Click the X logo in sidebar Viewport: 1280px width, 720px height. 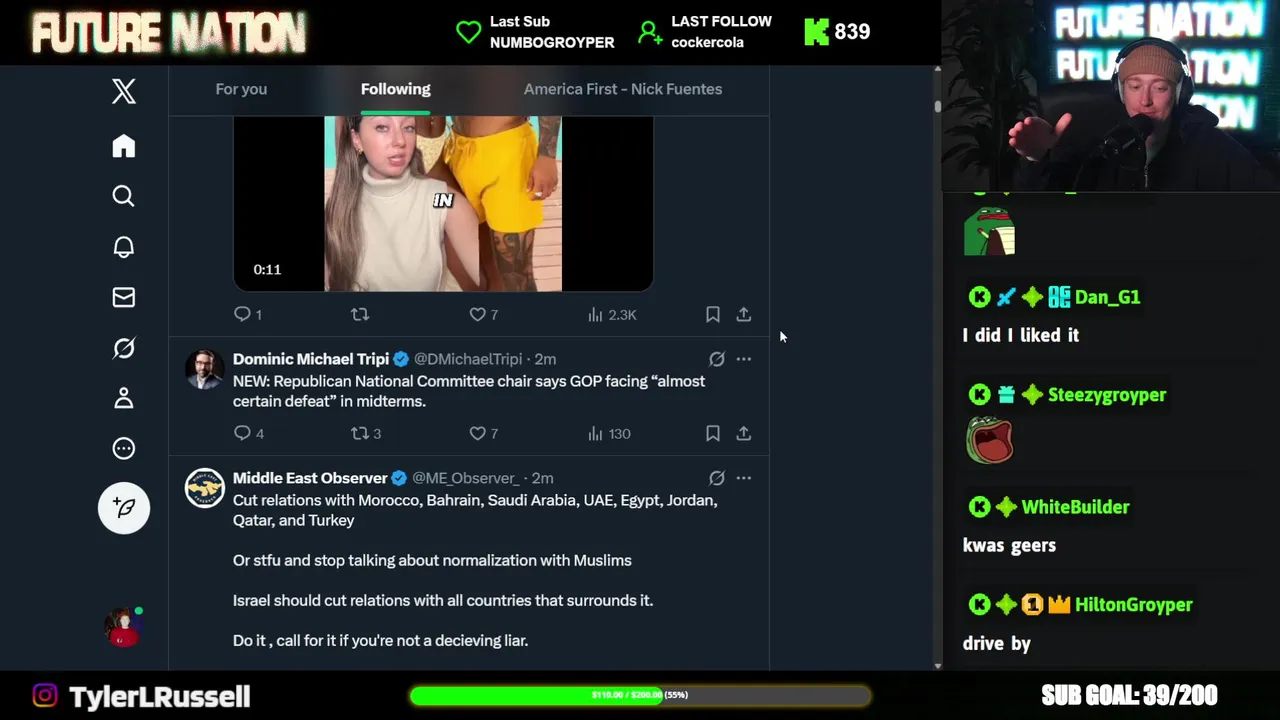[x=123, y=91]
